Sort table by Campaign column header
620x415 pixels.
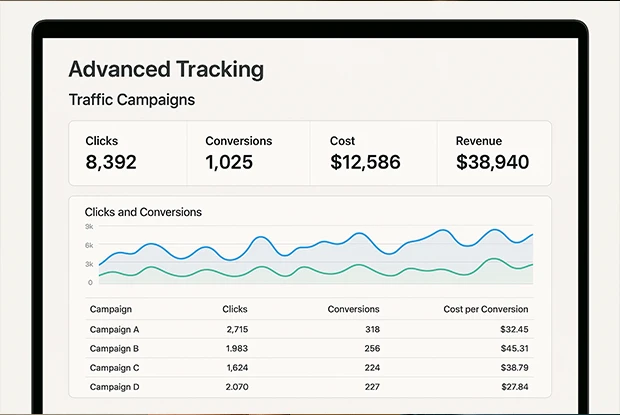[110, 309]
